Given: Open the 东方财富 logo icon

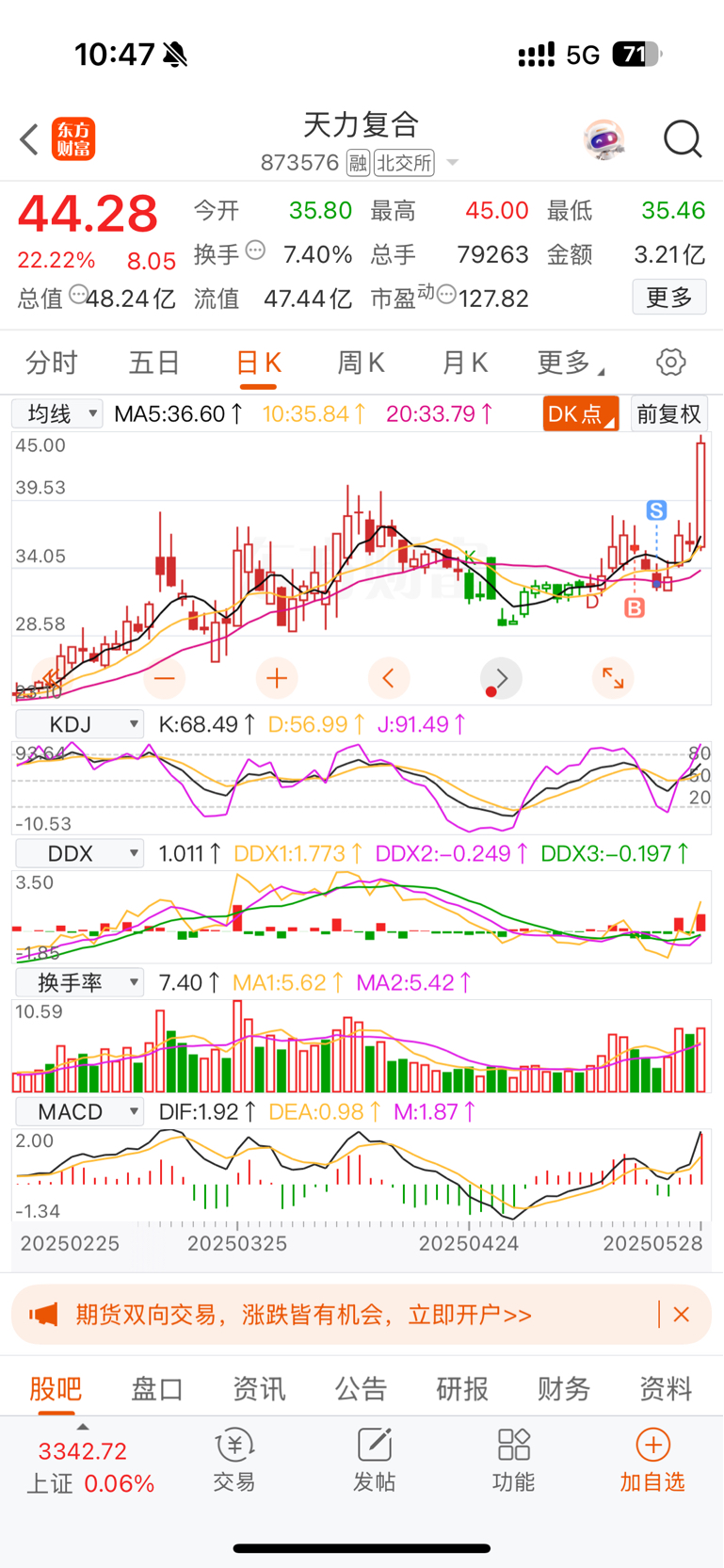Looking at the screenshot, I should coord(73,139).
